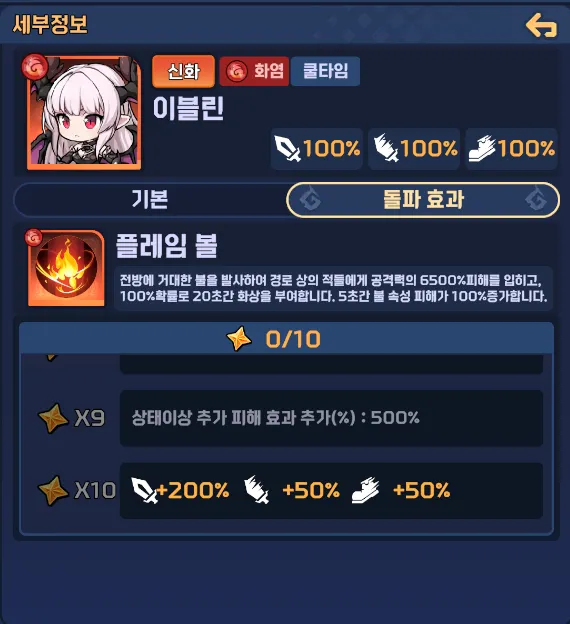The height and width of the screenshot is (624, 570).
Task: Switch to the 기본 tab
Action: coord(150,199)
